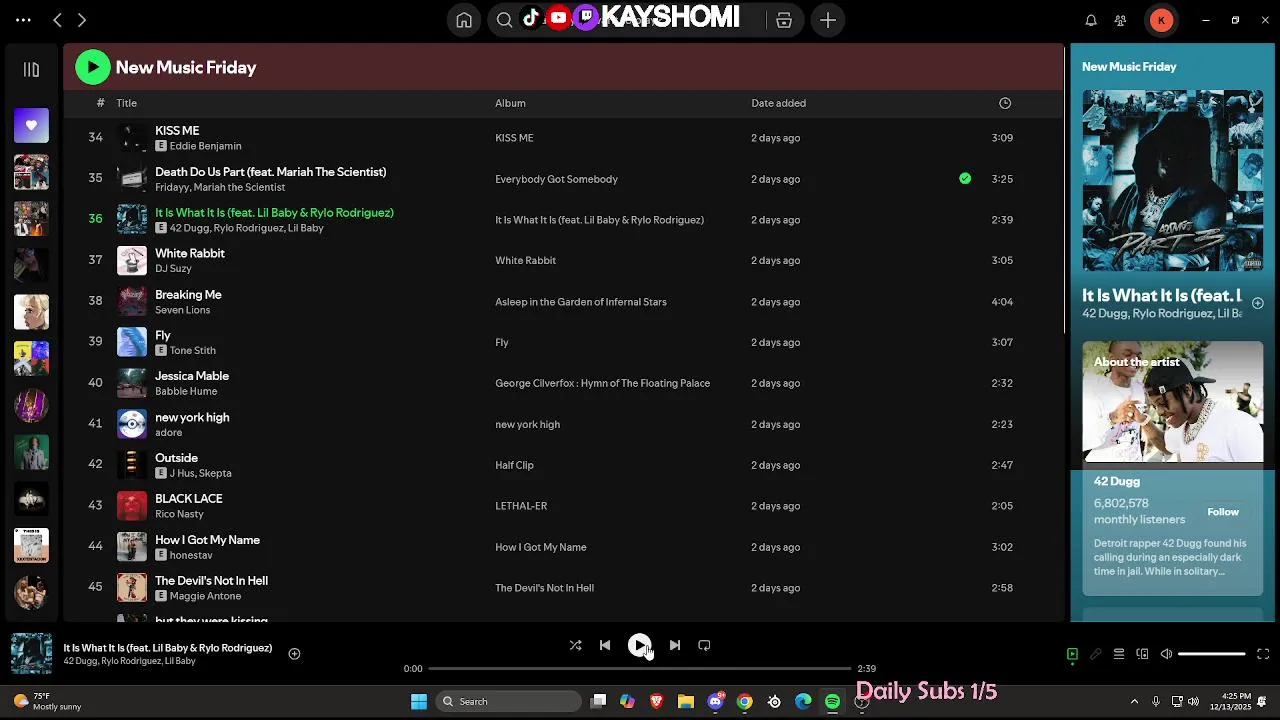The height and width of the screenshot is (720, 1280).
Task: Open the Lyrics microphone icon
Action: click(x=1096, y=654)
